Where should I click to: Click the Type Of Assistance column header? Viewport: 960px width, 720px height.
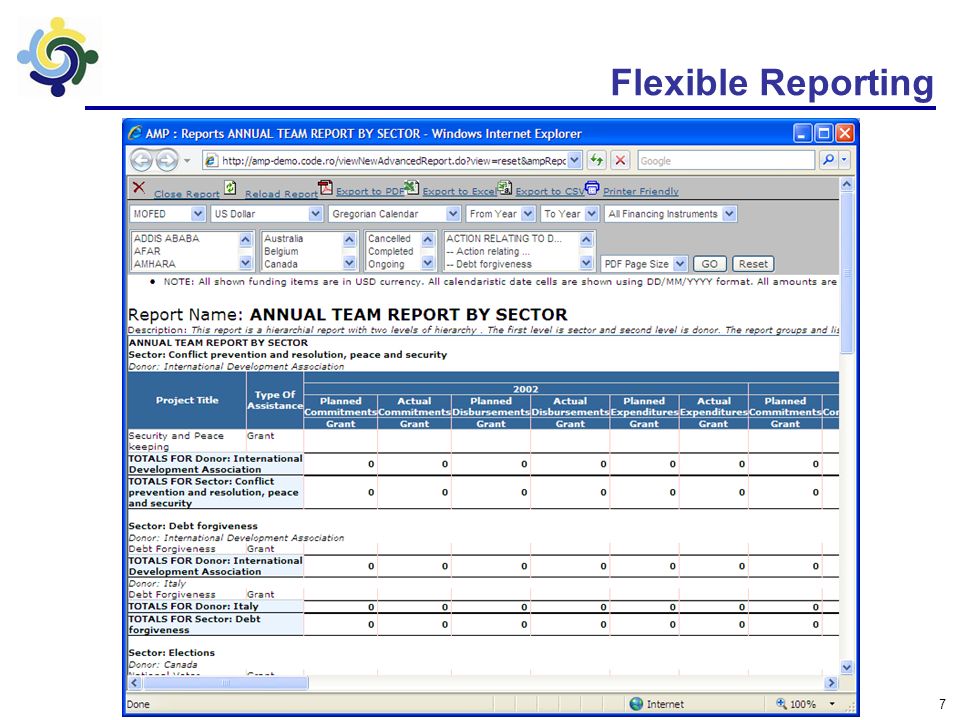pyautogui.click(x=275, y=400)
